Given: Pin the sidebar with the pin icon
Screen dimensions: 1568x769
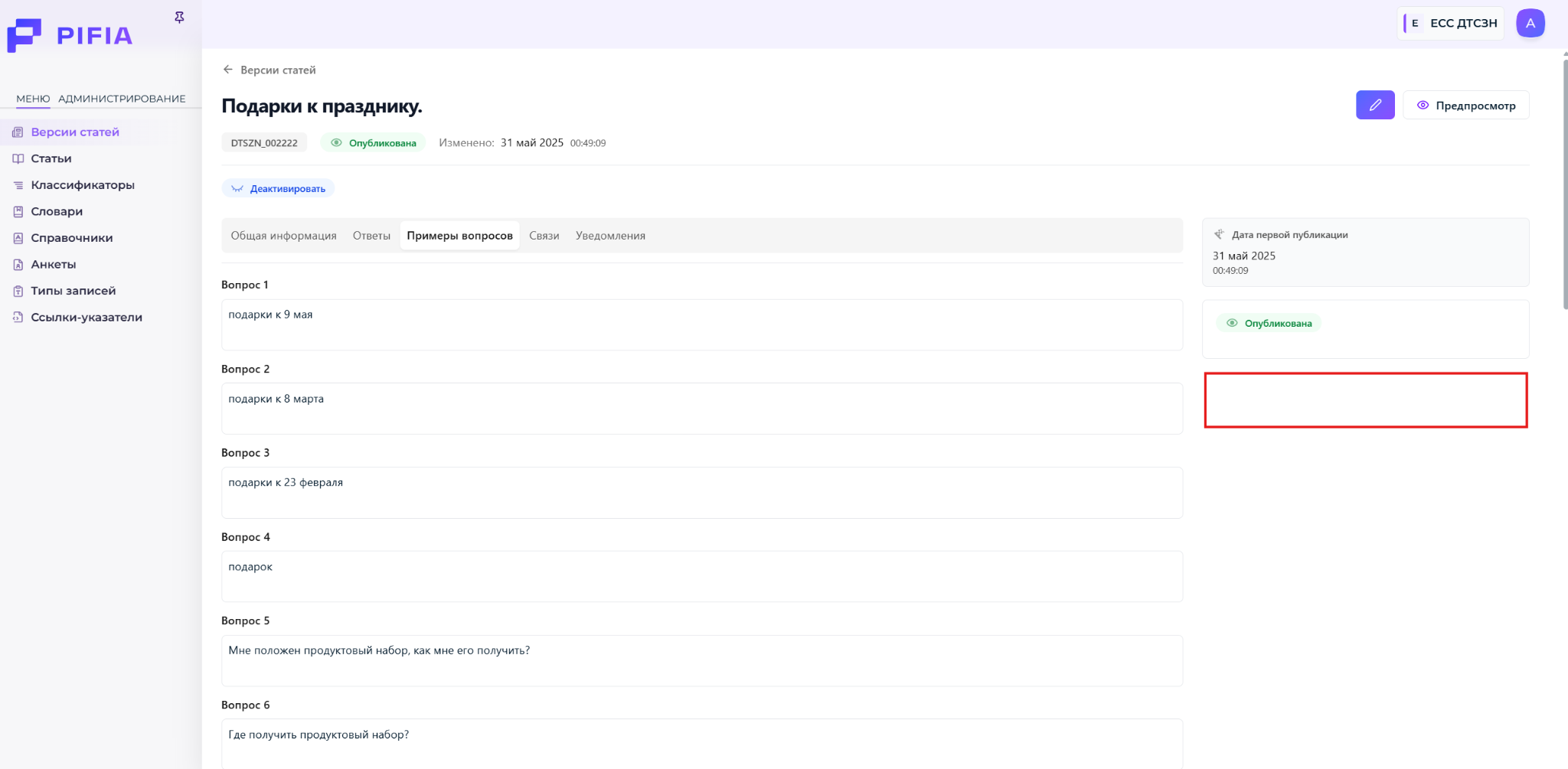Looking at the screenshot, I should (x=179, y=17).
